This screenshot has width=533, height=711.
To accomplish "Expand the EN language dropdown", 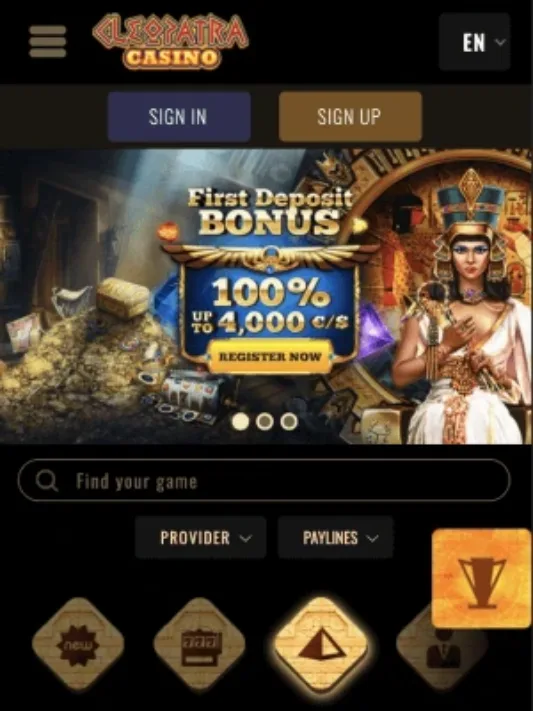I will click(x=474, y=42).
